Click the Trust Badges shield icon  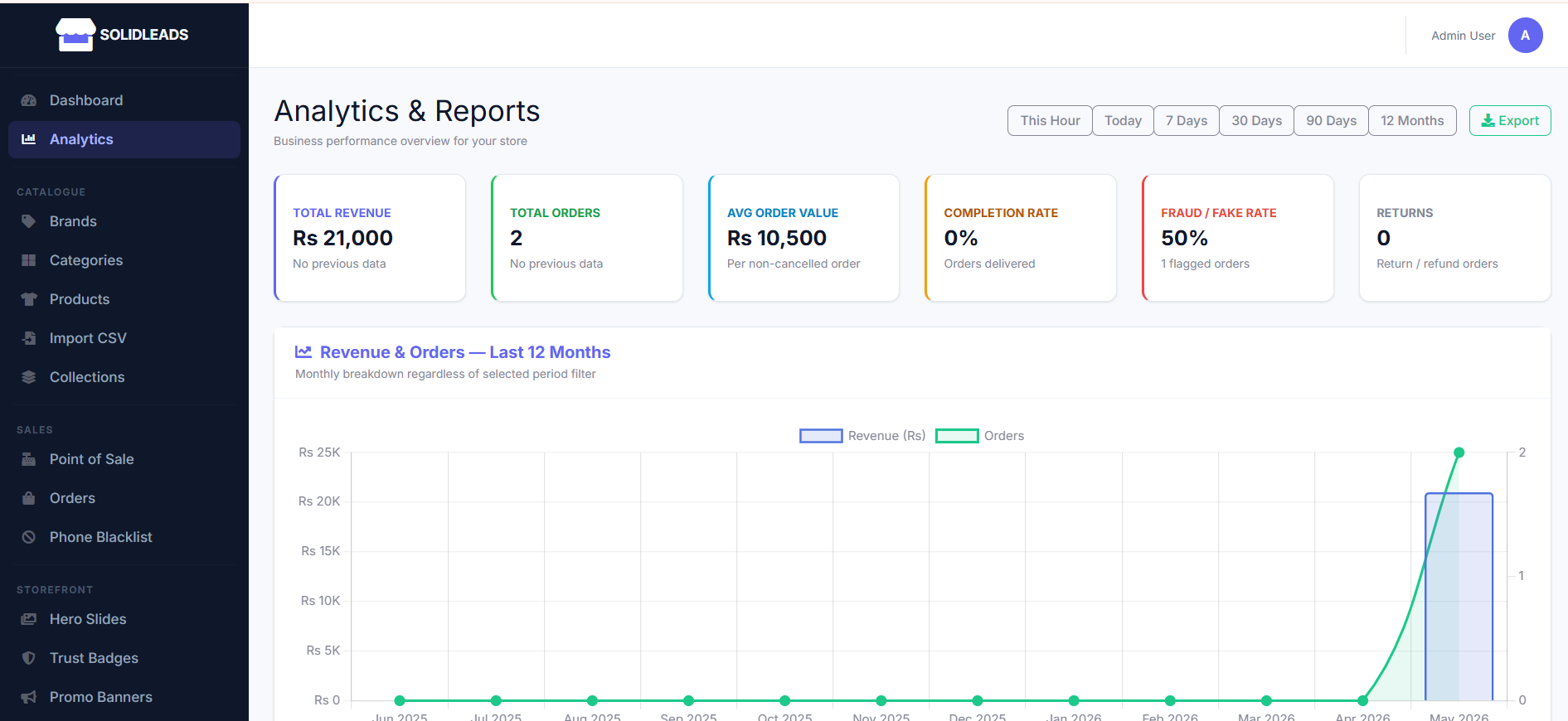click(x=29, y=658)
